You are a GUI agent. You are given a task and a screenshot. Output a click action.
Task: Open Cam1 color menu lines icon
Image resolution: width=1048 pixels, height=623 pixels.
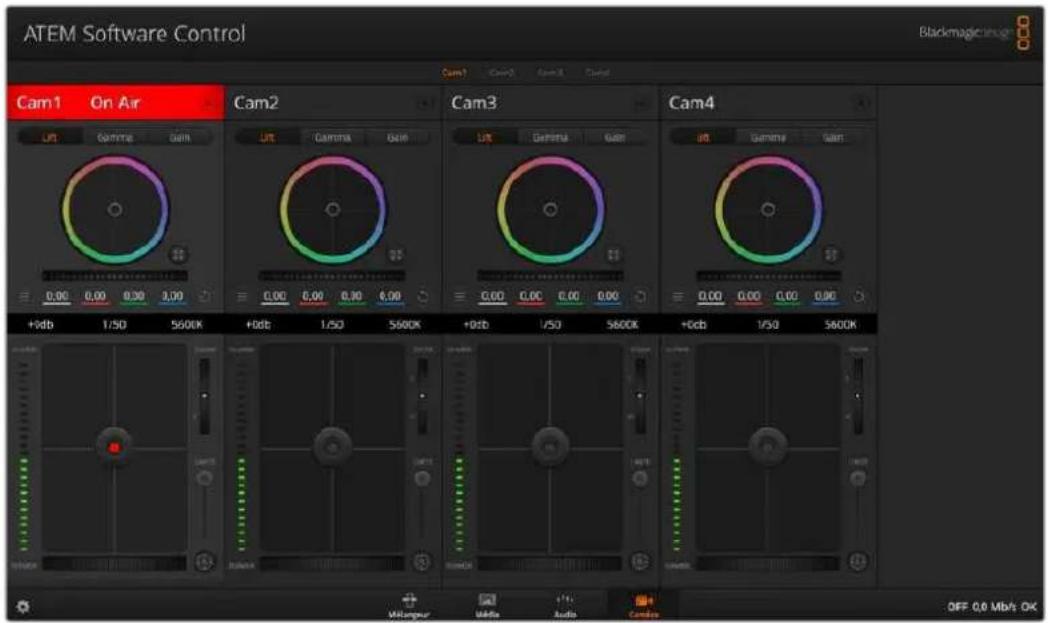coord(24,296)
